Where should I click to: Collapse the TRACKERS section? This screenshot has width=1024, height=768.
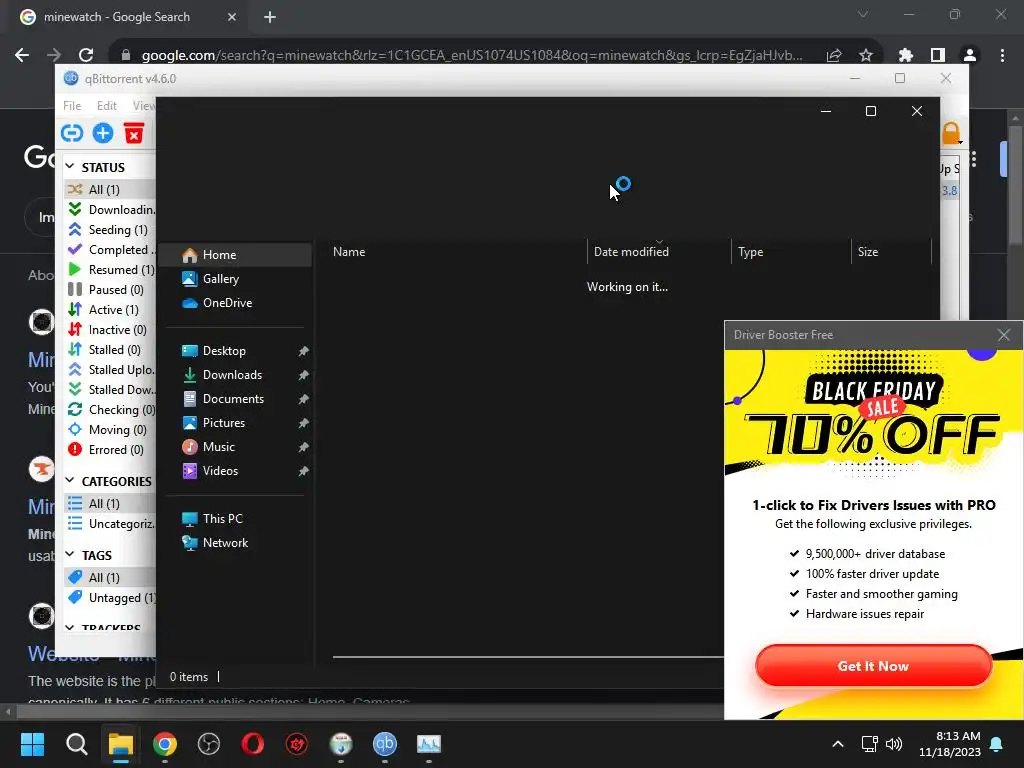(70, 628)
